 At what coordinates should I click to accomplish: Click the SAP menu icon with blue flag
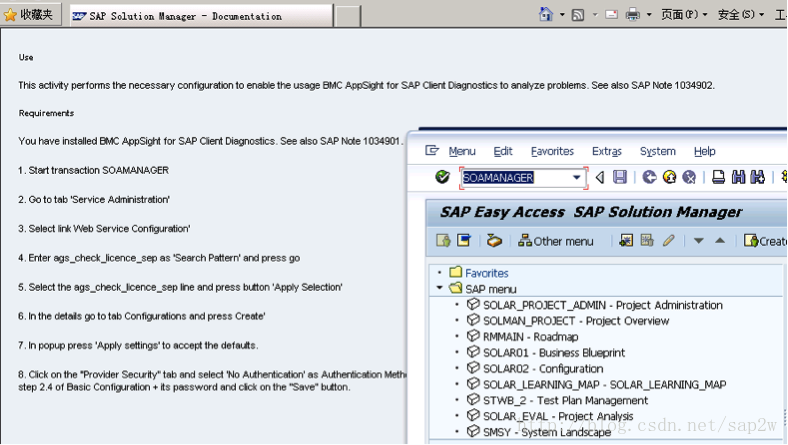point(464,240)
